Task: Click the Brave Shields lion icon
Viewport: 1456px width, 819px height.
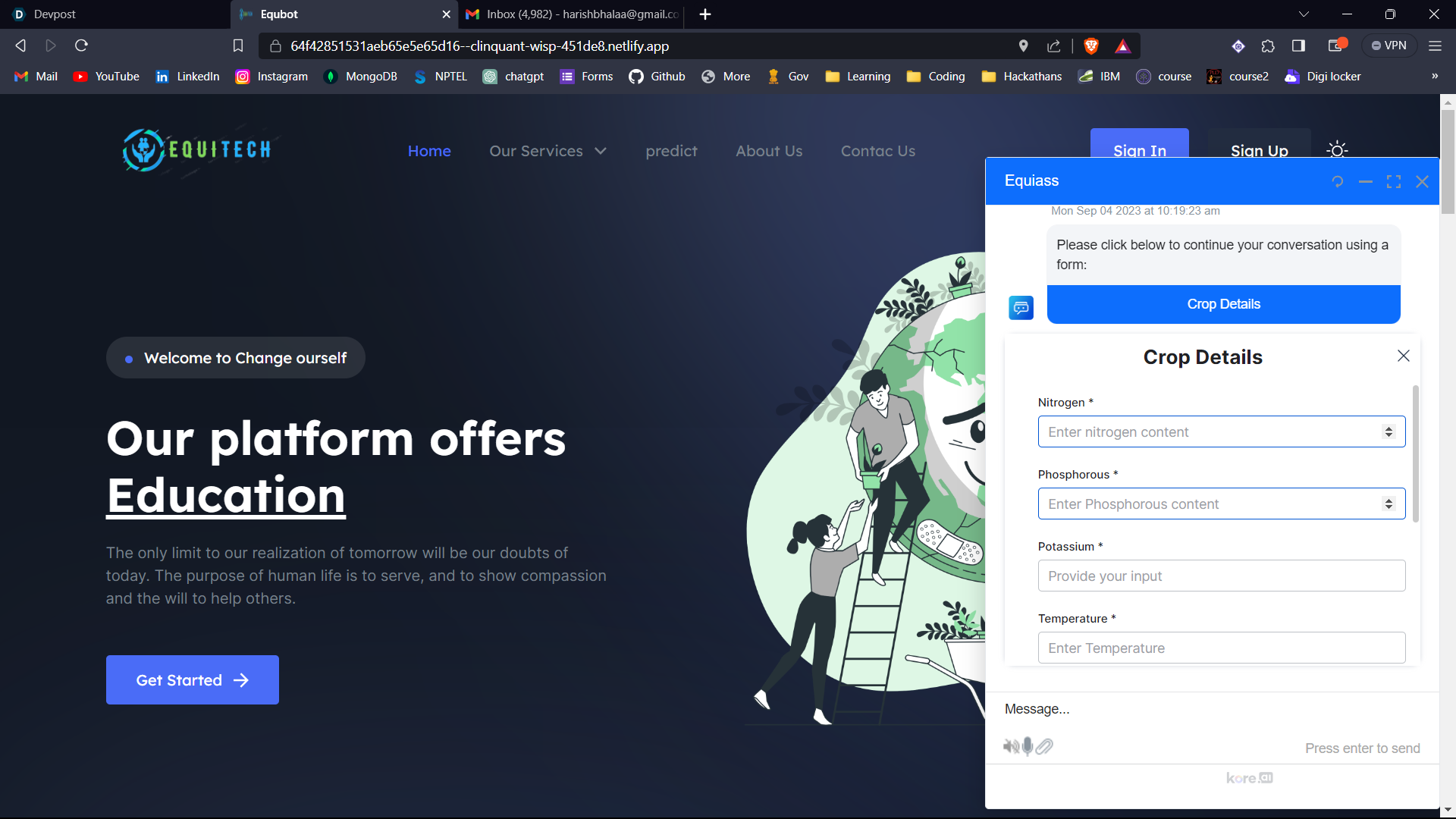Action: 1091,46
